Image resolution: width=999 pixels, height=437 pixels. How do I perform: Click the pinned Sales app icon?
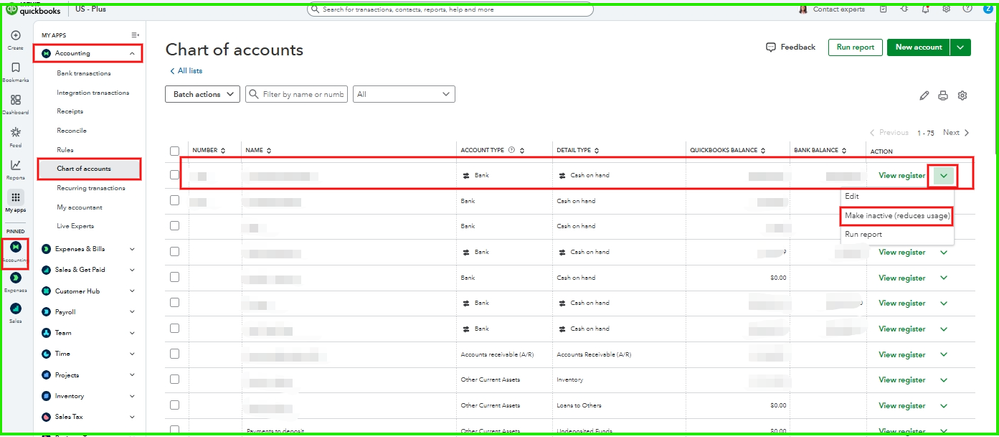click(16, 308)
